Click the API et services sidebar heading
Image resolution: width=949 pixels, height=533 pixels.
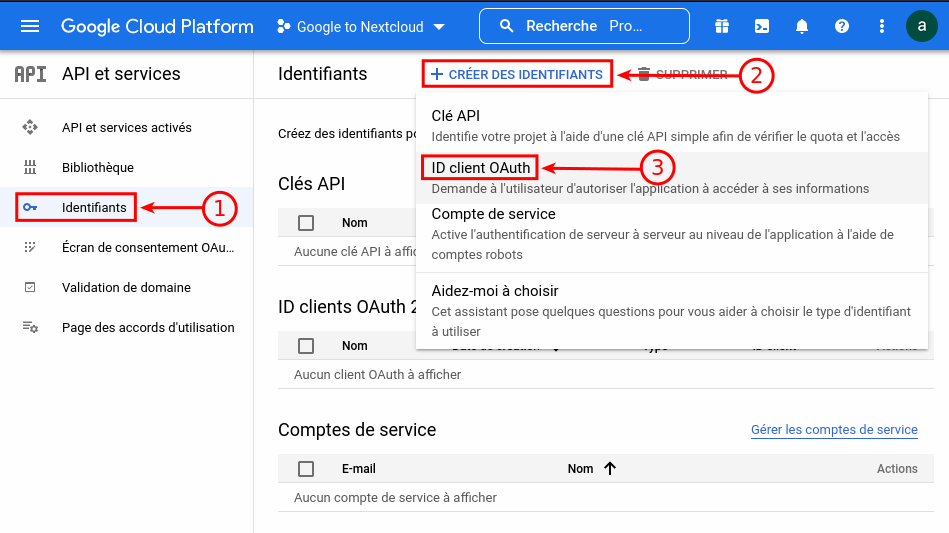pyautogui.click(x=121, y=74)
